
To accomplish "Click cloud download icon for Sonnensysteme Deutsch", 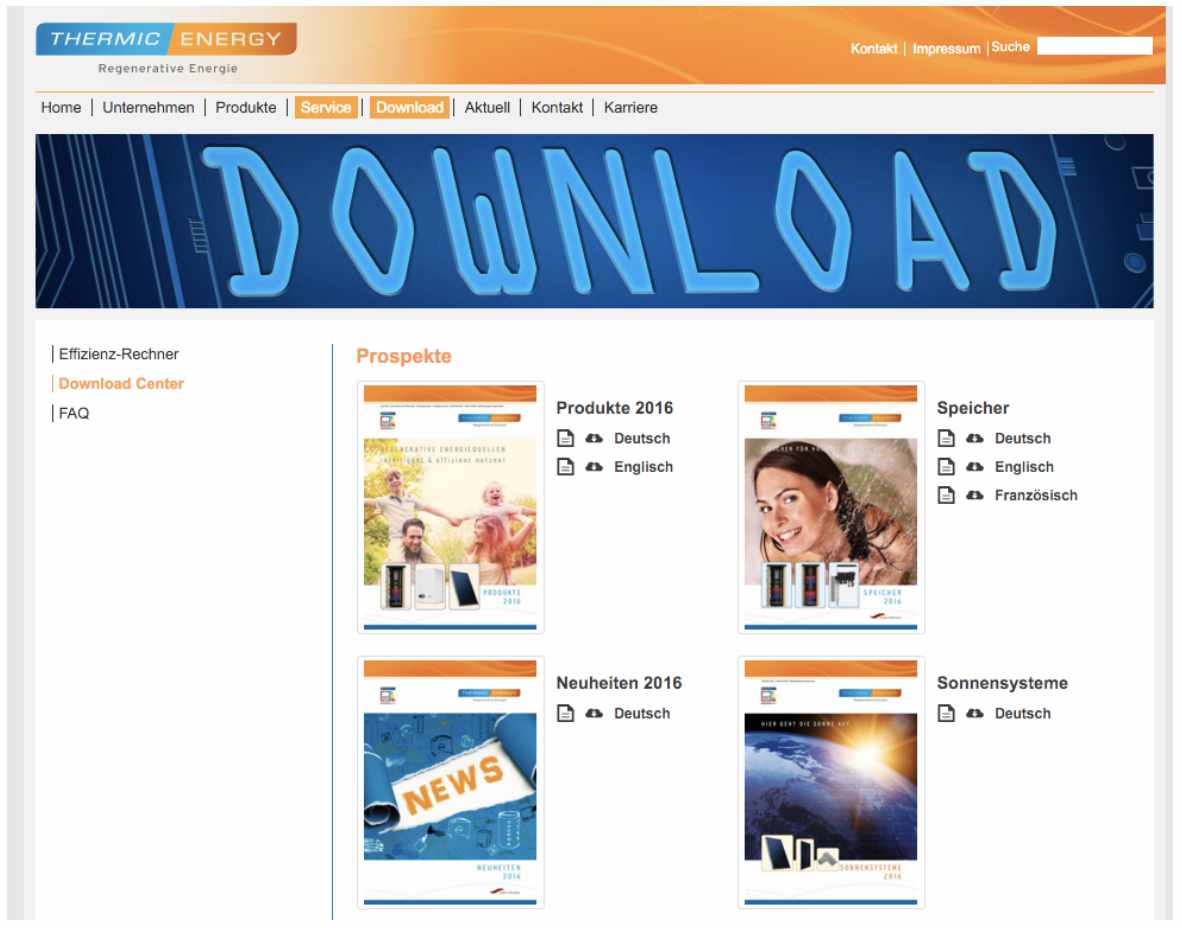I will click(x=975, y=714).
